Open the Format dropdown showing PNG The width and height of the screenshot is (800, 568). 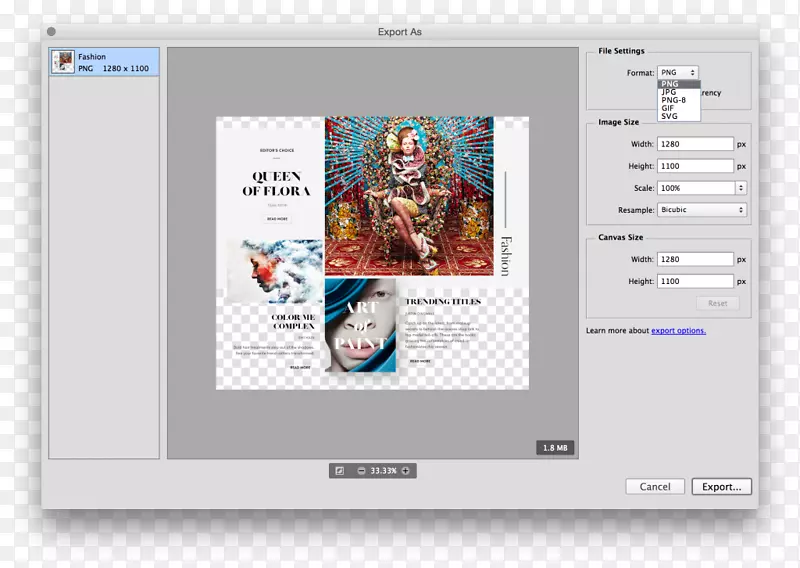677,73
